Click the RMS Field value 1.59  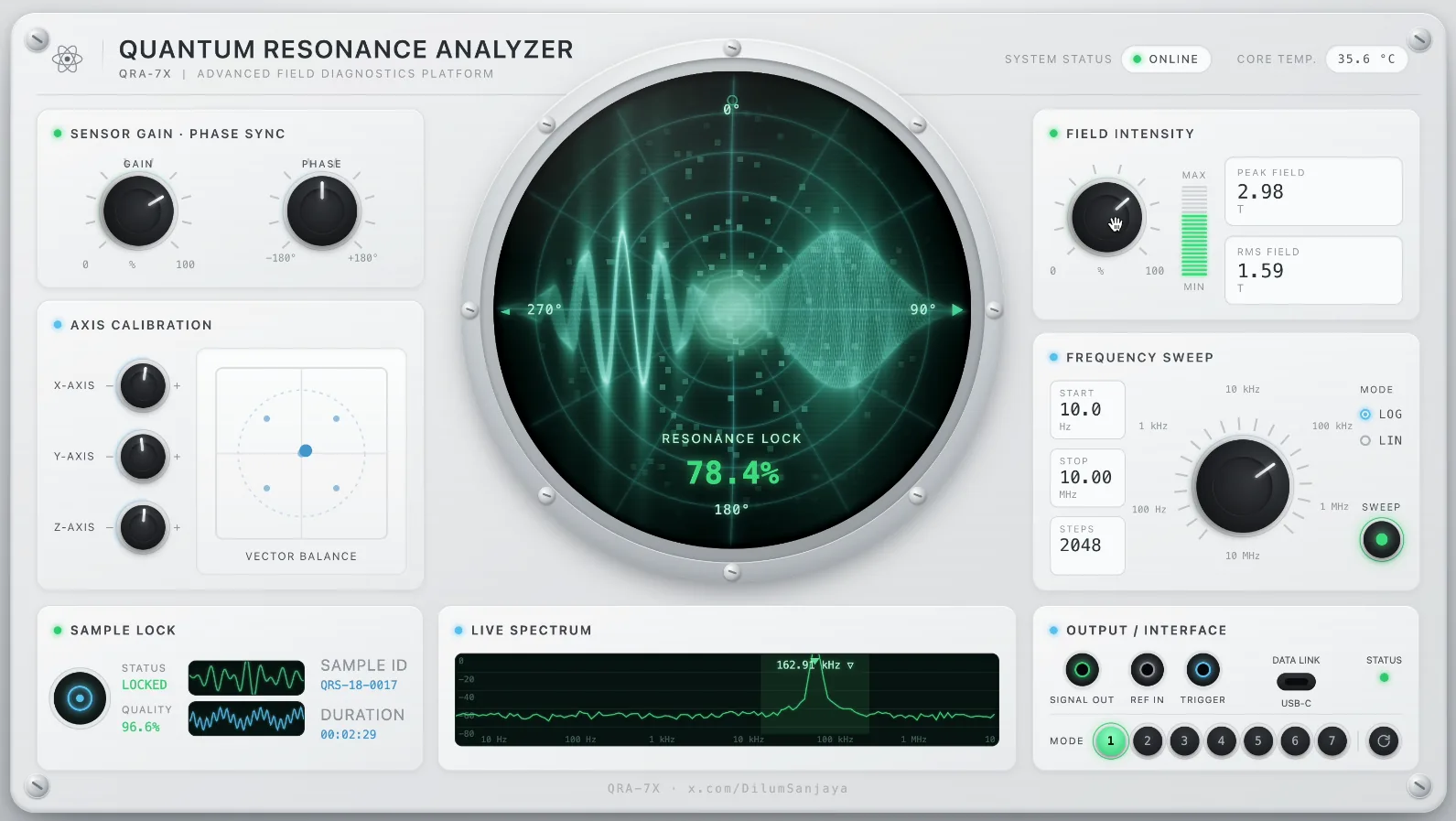click(1260, 271)
